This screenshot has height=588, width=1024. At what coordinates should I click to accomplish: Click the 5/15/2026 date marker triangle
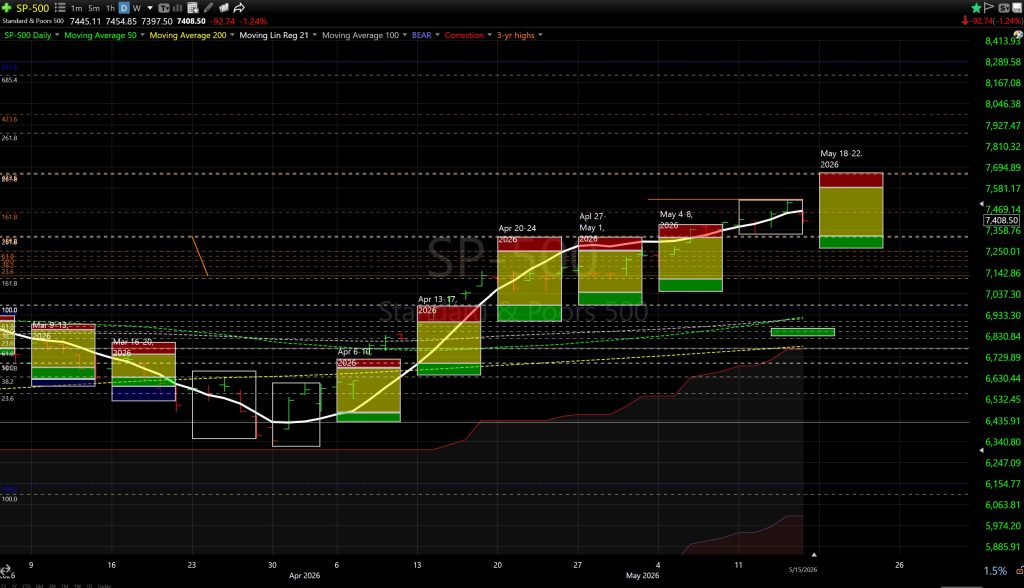(814, 555)
